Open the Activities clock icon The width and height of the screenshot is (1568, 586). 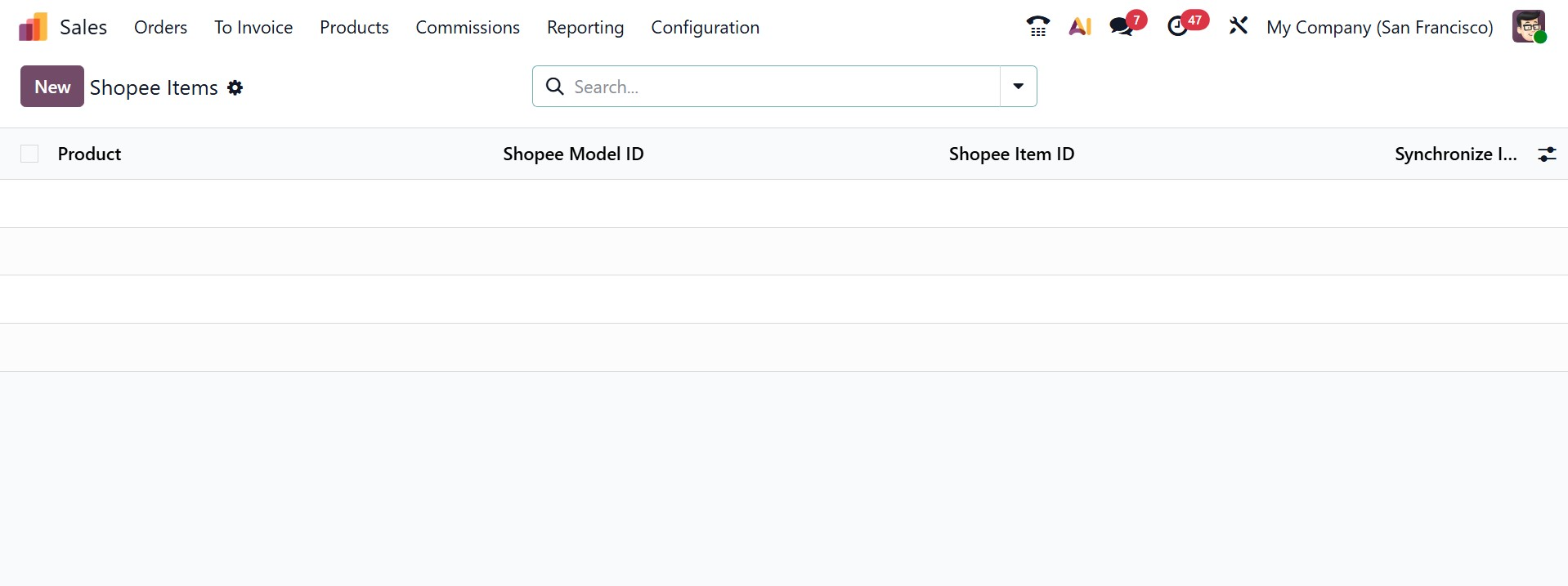tap(1177, 27)
